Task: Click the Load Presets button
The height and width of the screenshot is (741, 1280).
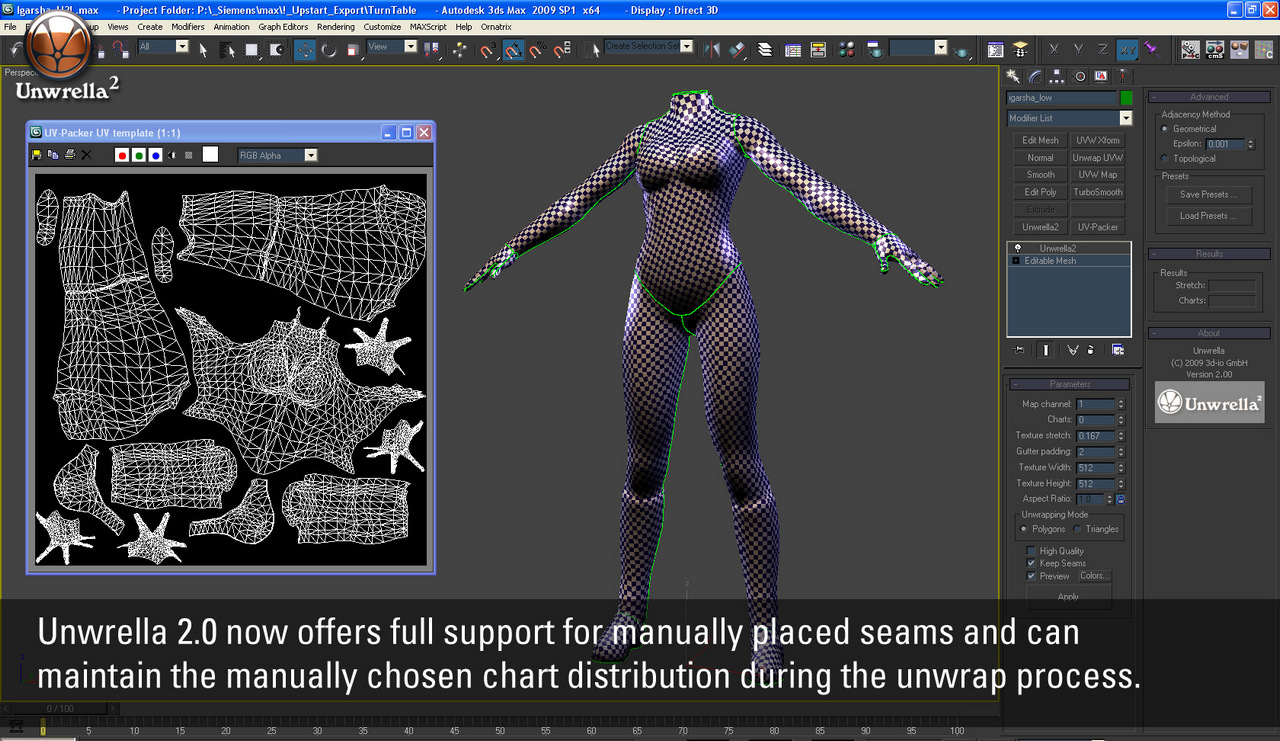Action: pyautogui.click(x=1208, y=216)
